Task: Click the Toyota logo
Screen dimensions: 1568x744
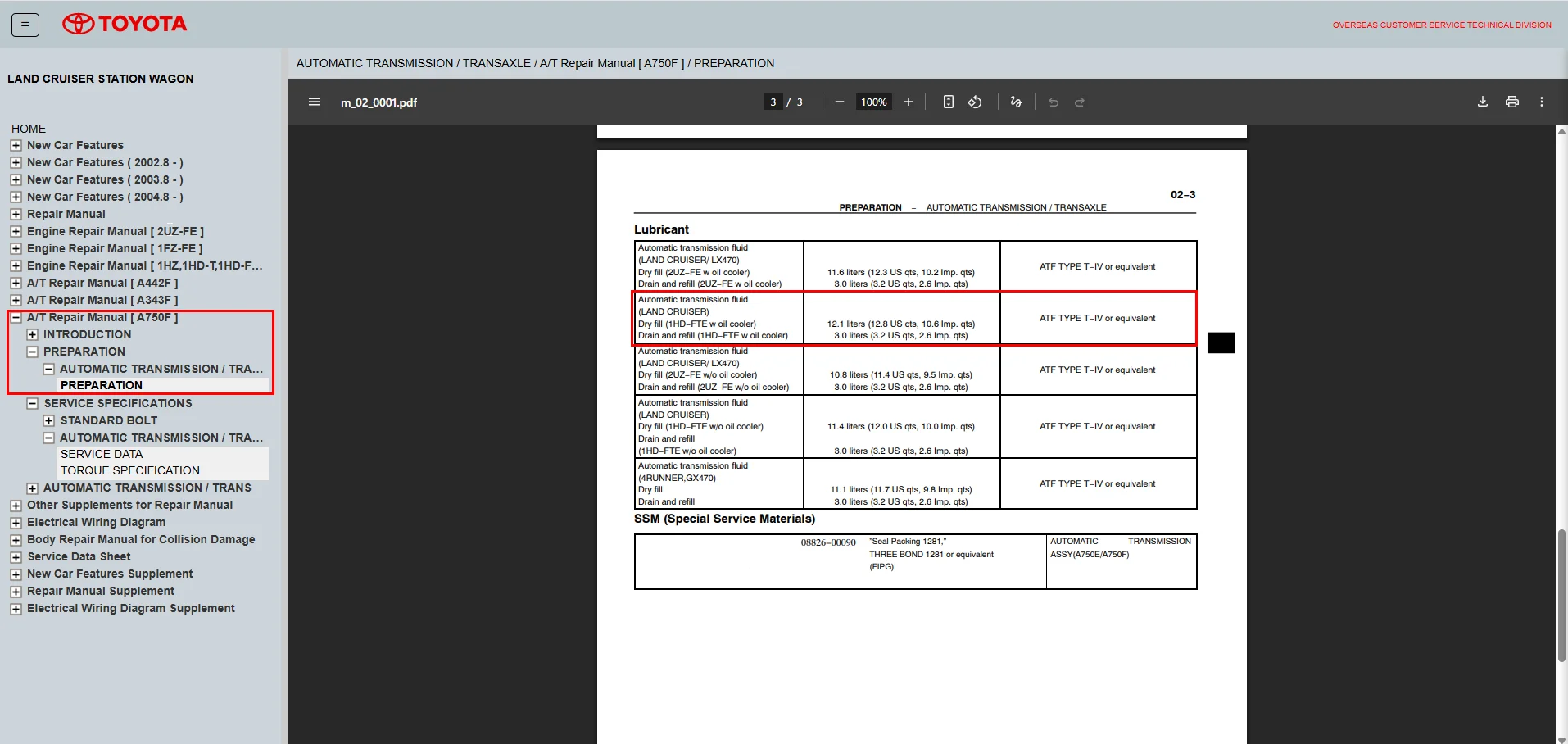Action: 125,24
